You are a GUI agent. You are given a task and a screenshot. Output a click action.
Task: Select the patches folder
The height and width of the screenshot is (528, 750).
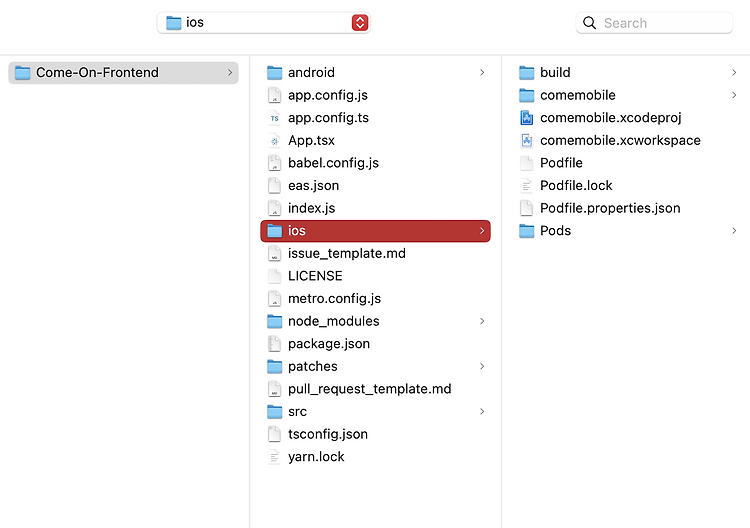tap(375, 366)
